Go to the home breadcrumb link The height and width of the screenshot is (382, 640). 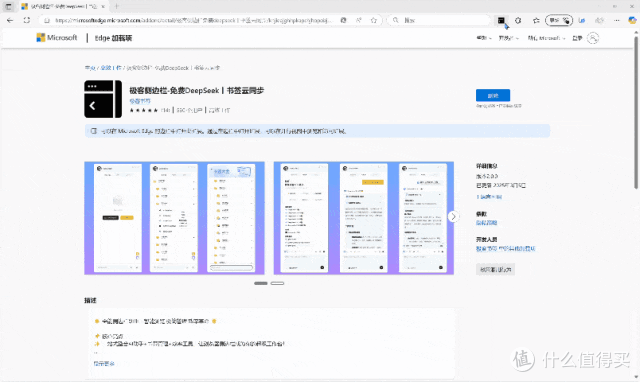(x=90, y=68)
